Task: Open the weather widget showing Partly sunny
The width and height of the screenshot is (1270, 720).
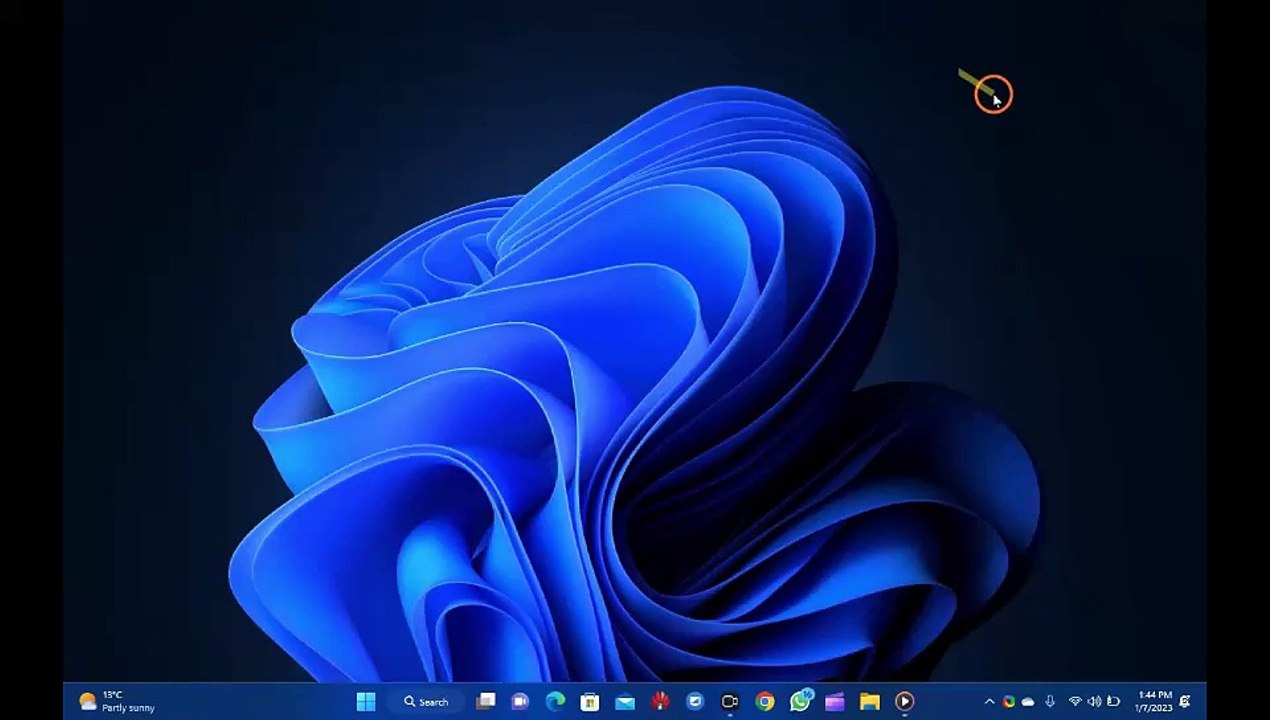Action: [x=117, y=702]
